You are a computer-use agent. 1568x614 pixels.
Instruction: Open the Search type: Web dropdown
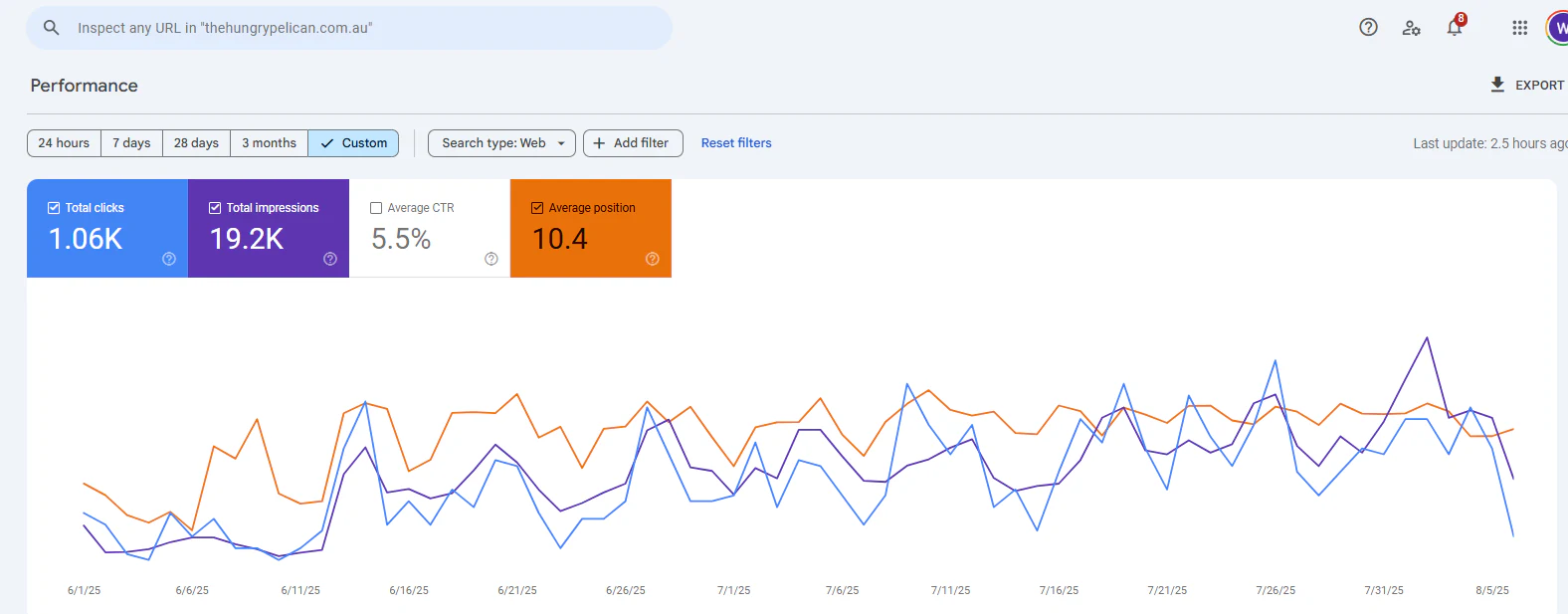501,143
